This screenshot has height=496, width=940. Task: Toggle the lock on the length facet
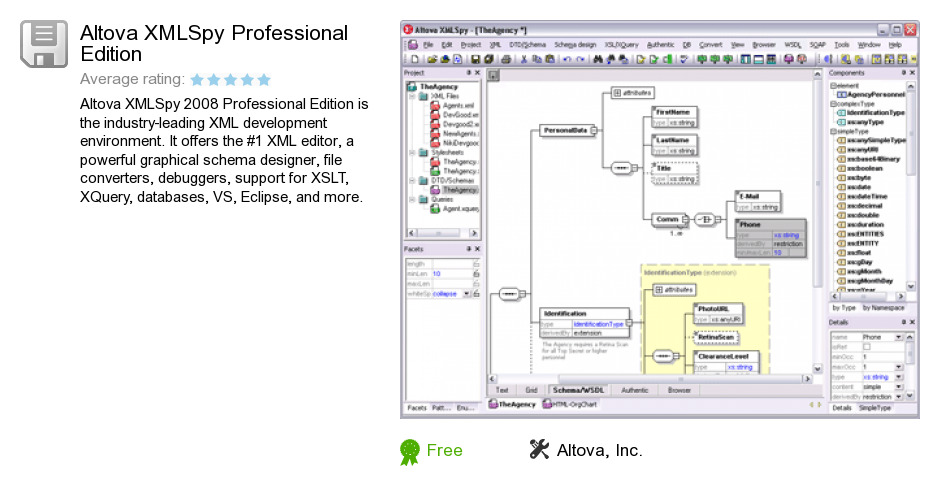[476, 264]
